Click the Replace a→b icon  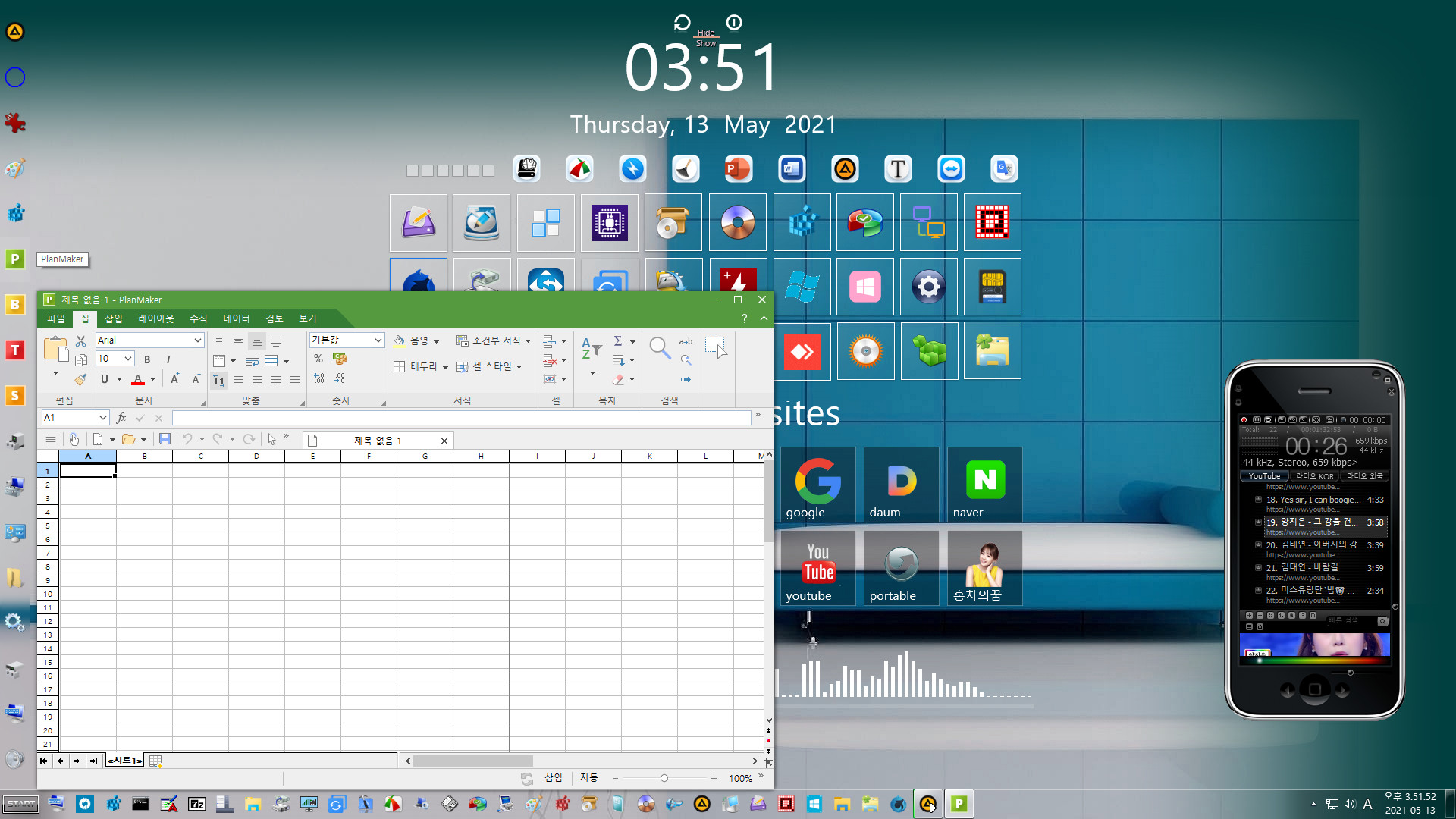[x=686, y=341]
